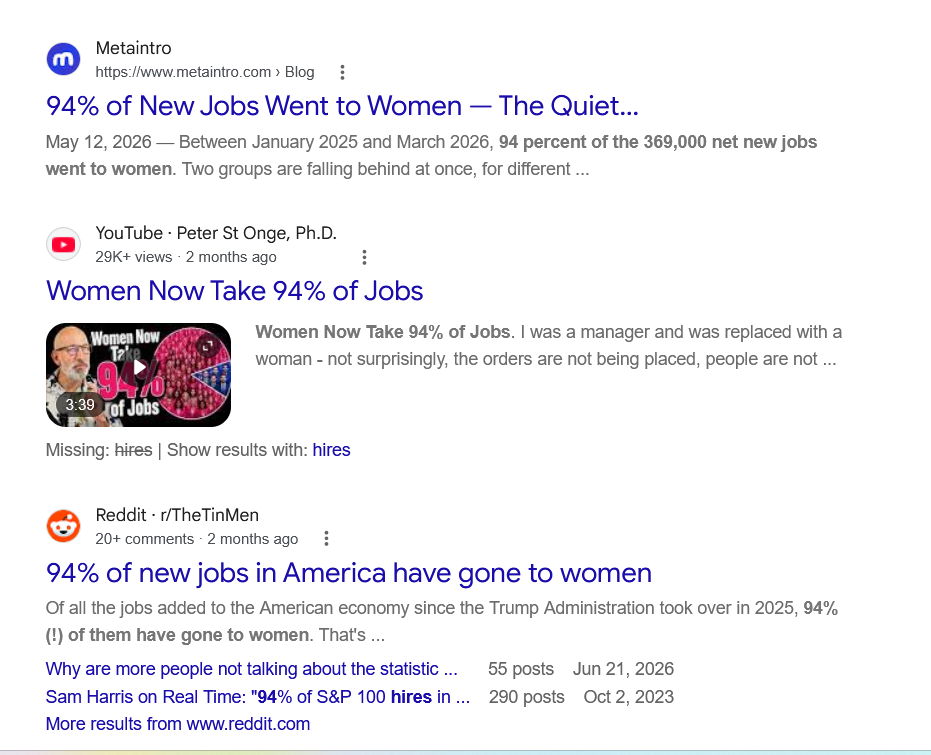Click the 'YouTube · Peter St Onge, Ph.D.' source label
The height and width of the screenshot is (755, 931).
pos(216,233)
